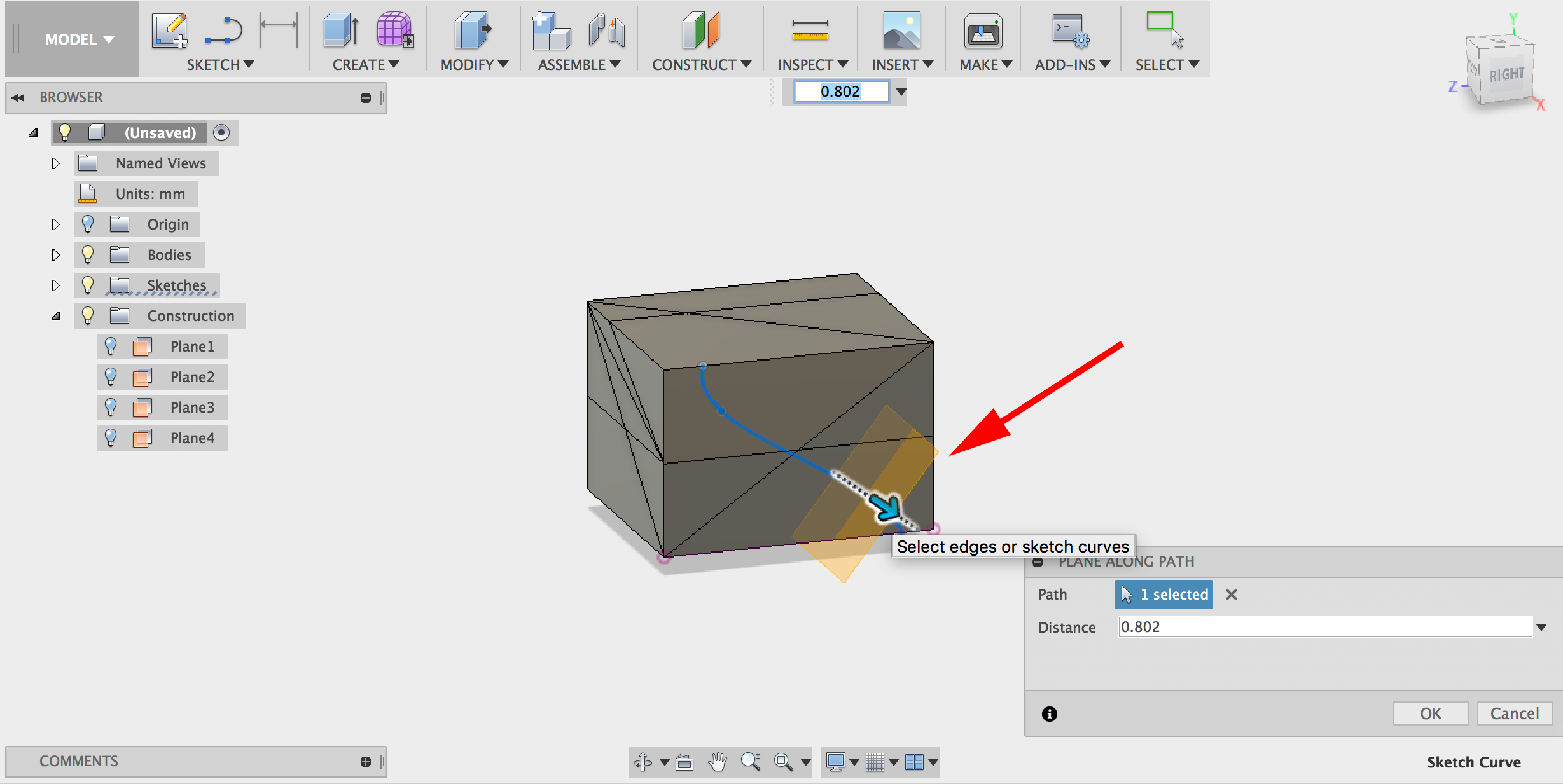Screen dimensions: 1563x784
Task: Select the Line sketch tool icon
Action: click(224, 31)
